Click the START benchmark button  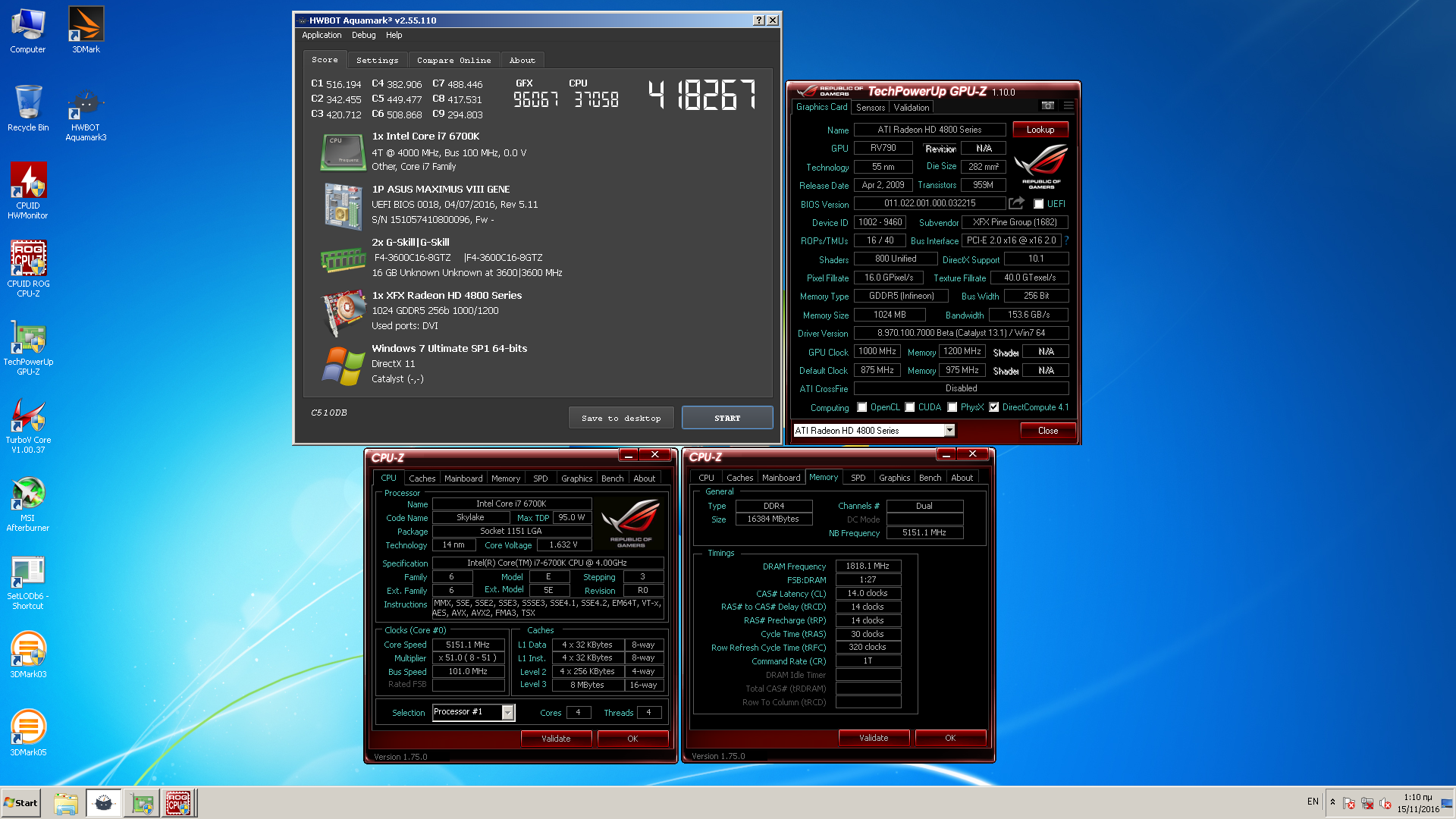click(727, 418)
